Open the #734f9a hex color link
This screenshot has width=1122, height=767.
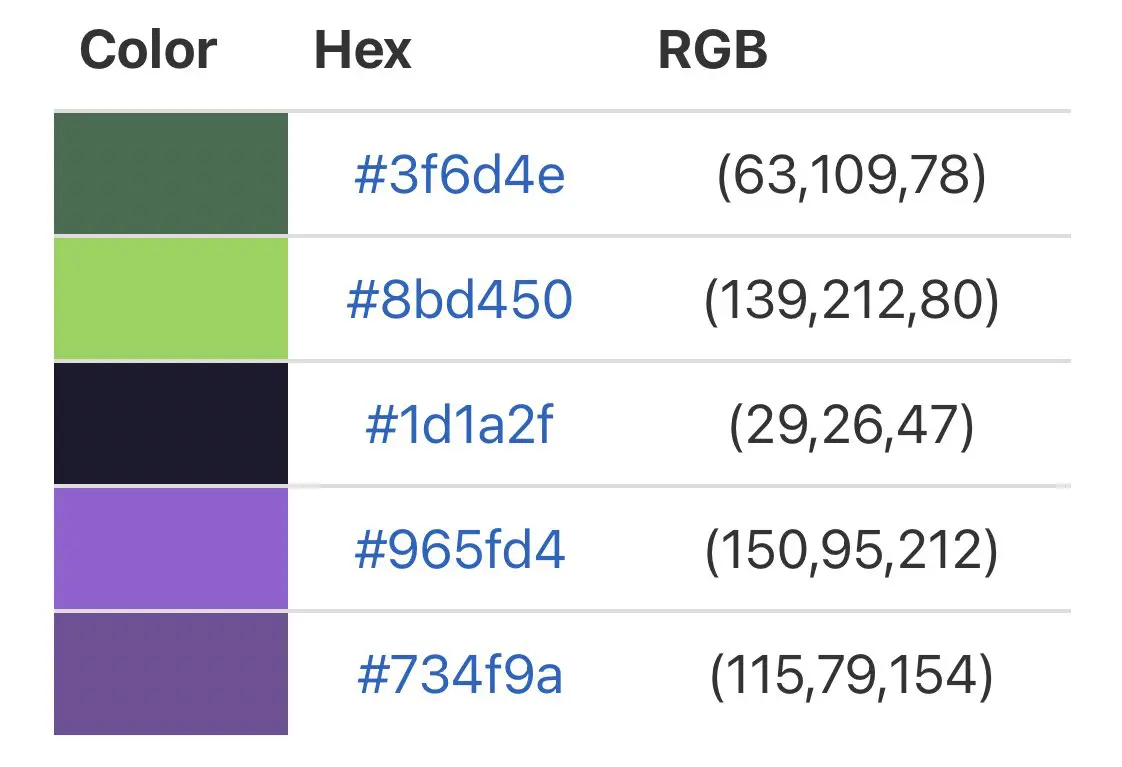tap(459, 674)
